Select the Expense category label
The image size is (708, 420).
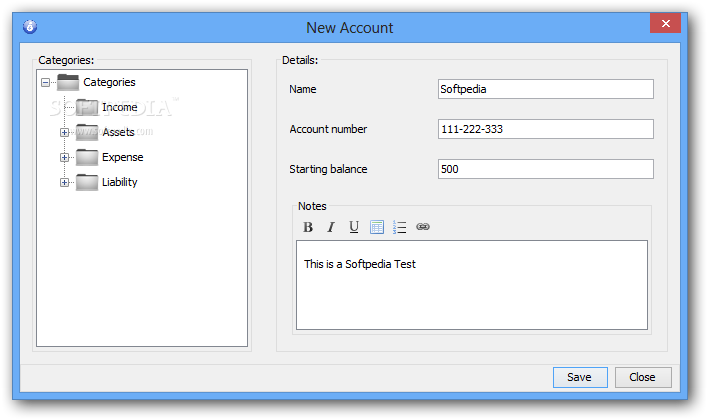coord(122,157)
